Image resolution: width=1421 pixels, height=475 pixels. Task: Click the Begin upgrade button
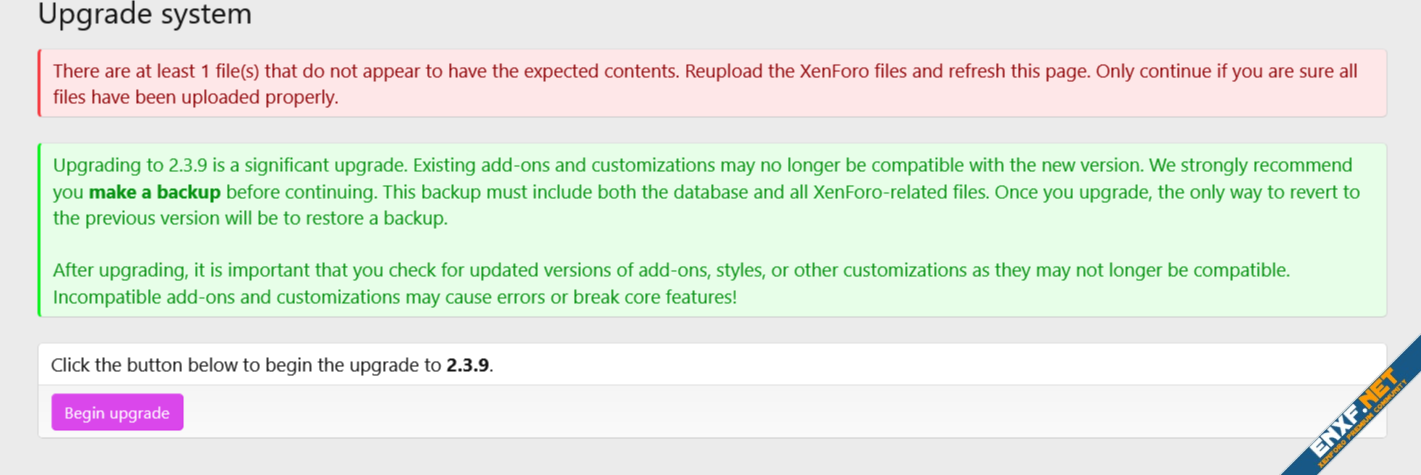[x=117, y=413]
